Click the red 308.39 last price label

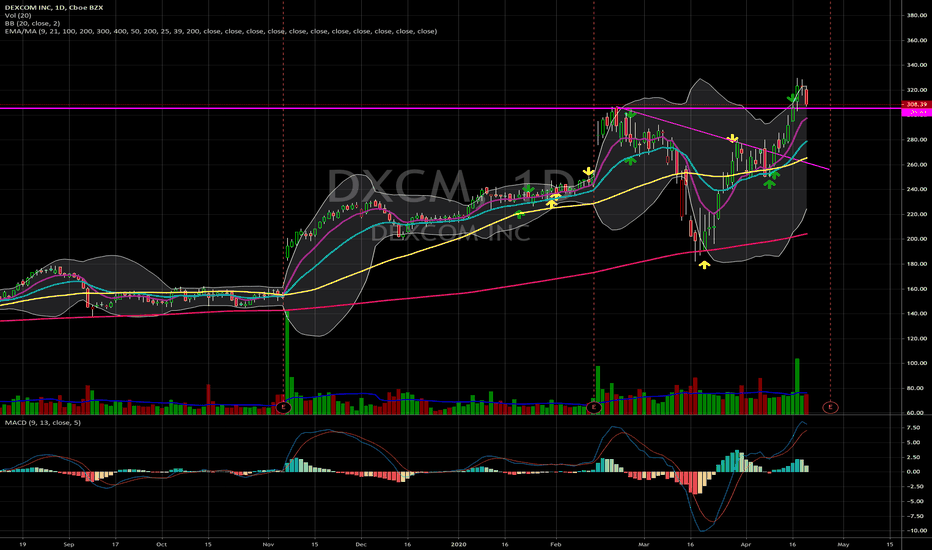point(916,104)
